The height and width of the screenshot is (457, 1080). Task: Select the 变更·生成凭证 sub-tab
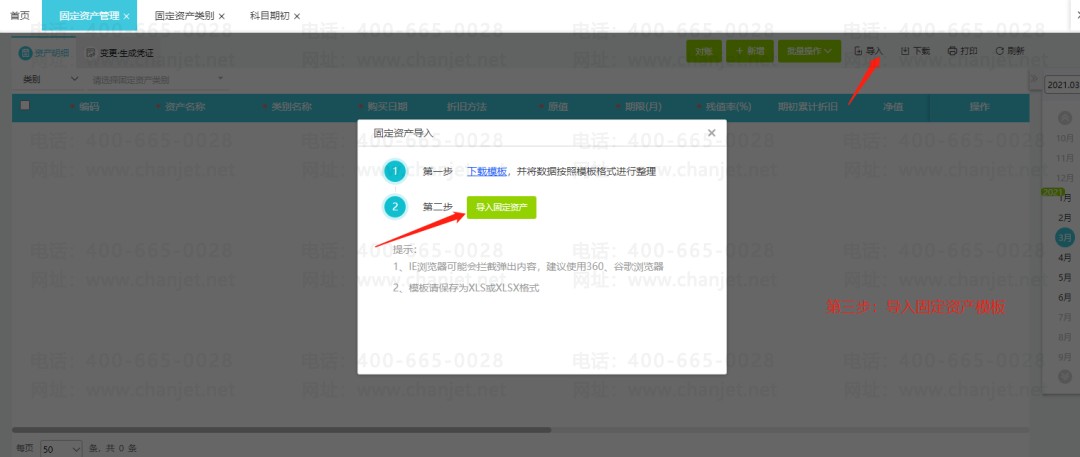tap(119, 53)
